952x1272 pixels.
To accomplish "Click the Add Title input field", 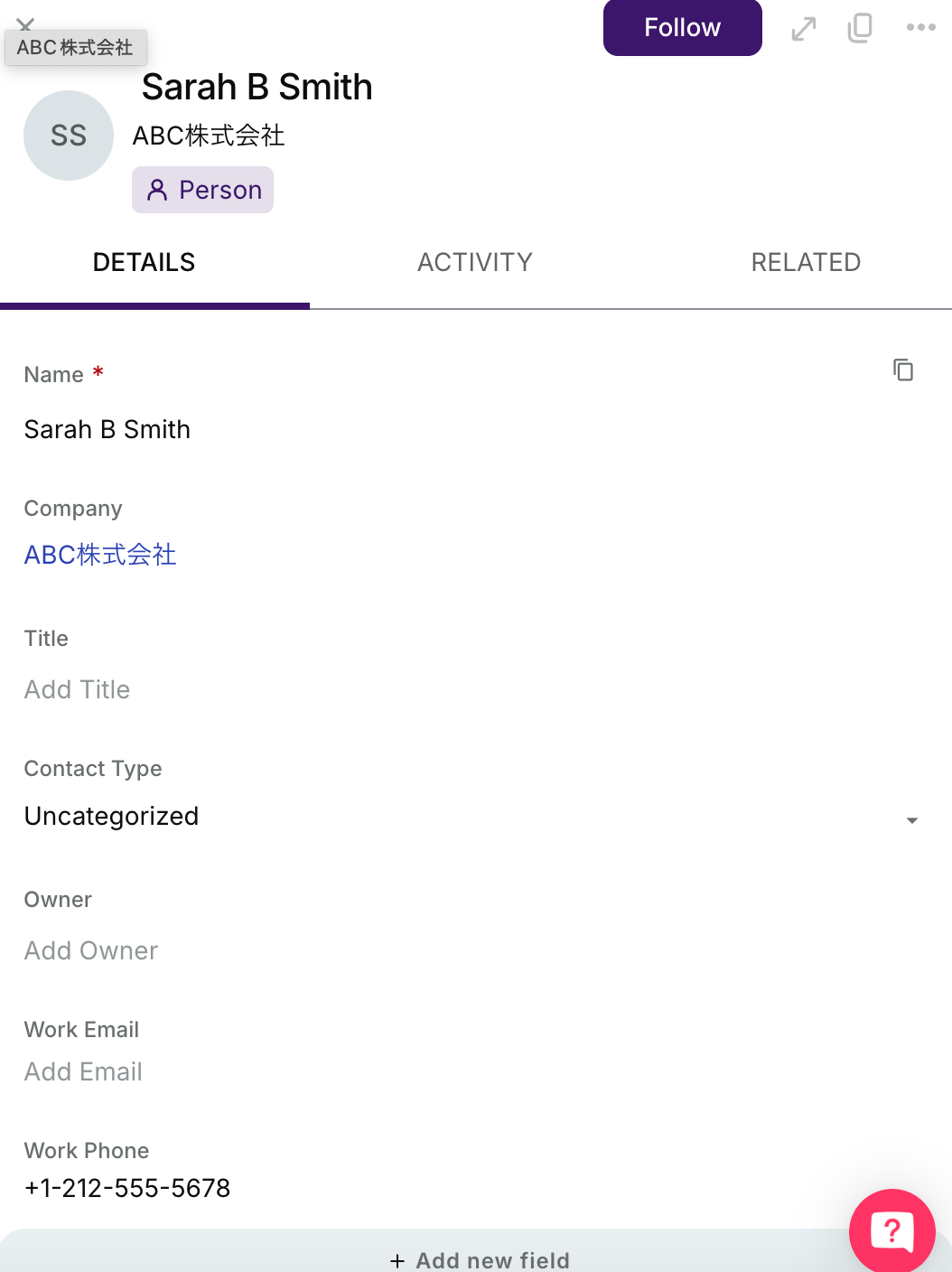I will click(x=78, y=689).
